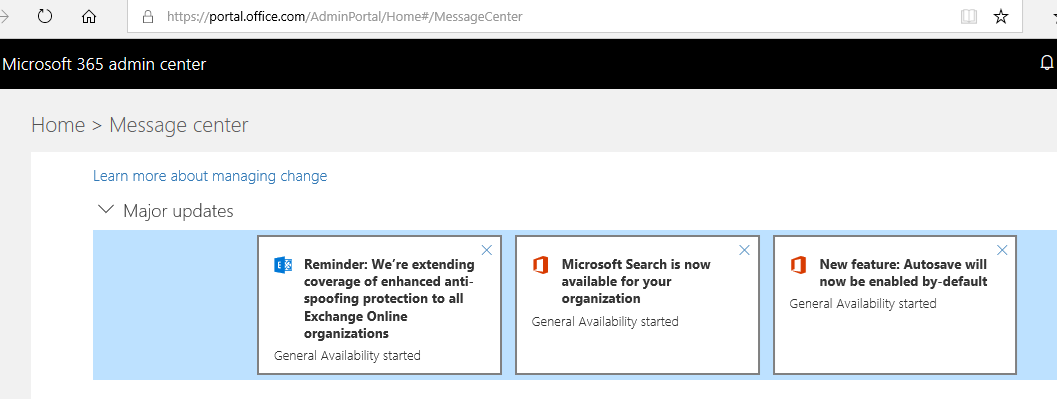This screenshot has height=399, width=1057.
Task: Open notifications bell in admin center header
Action: coord(1047,63)
